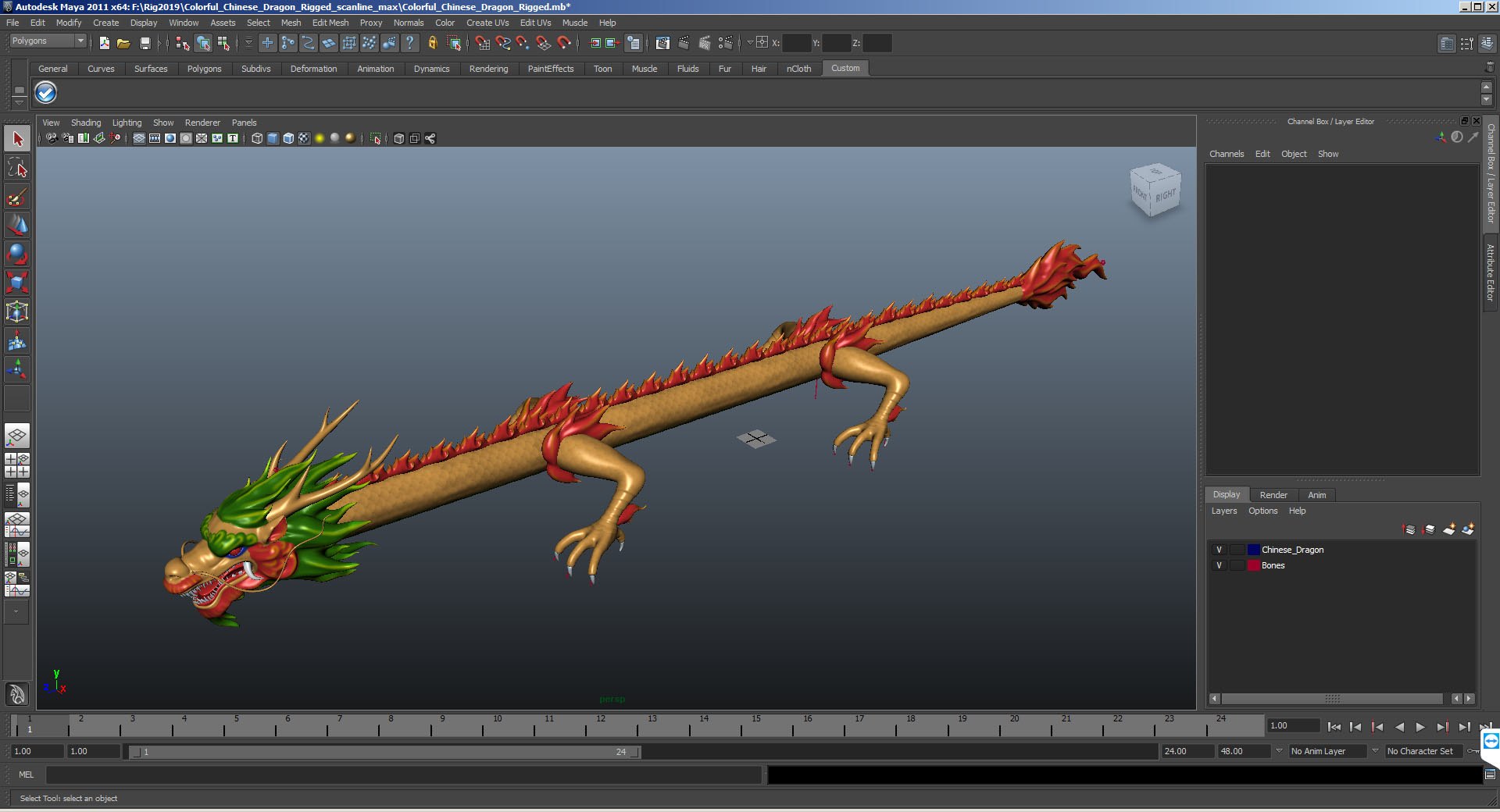Select the arrow Select Tool in toolbox
This screenshot has height=812, width=1500.
tap(17, 139)
